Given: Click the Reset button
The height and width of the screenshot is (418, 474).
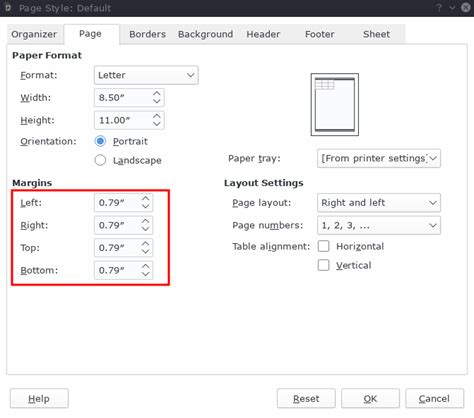Looking at the screenshot, I should pyautogui.click(x=306, y=399).
